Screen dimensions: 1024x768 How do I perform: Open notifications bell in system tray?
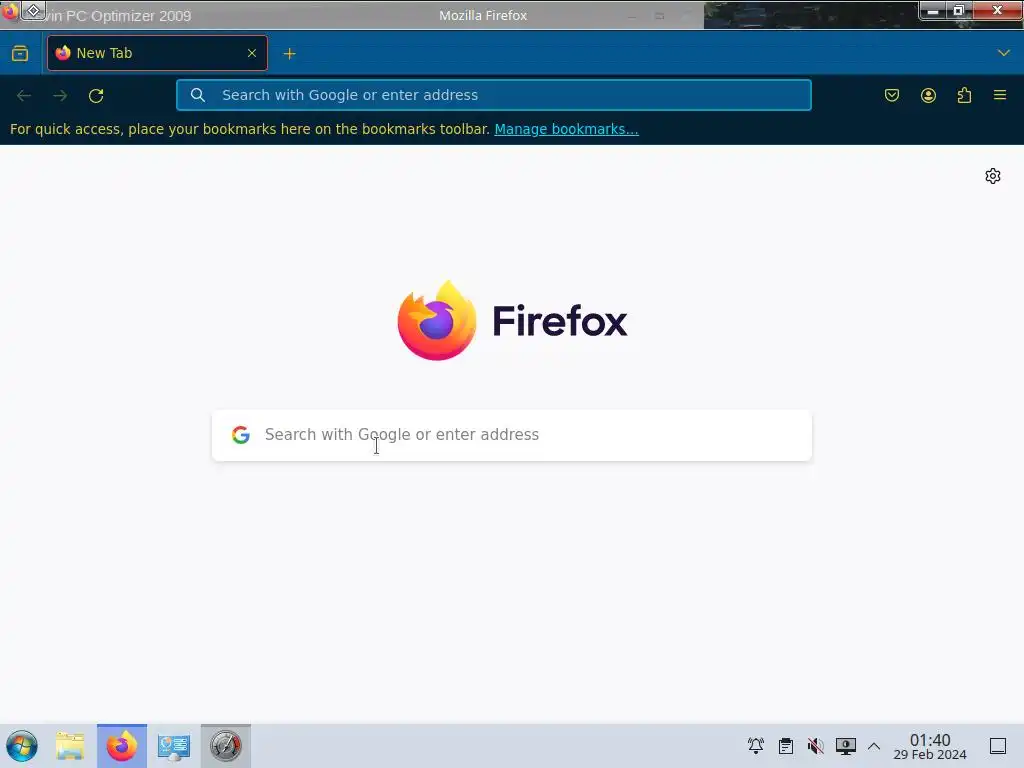coord(756,746)
